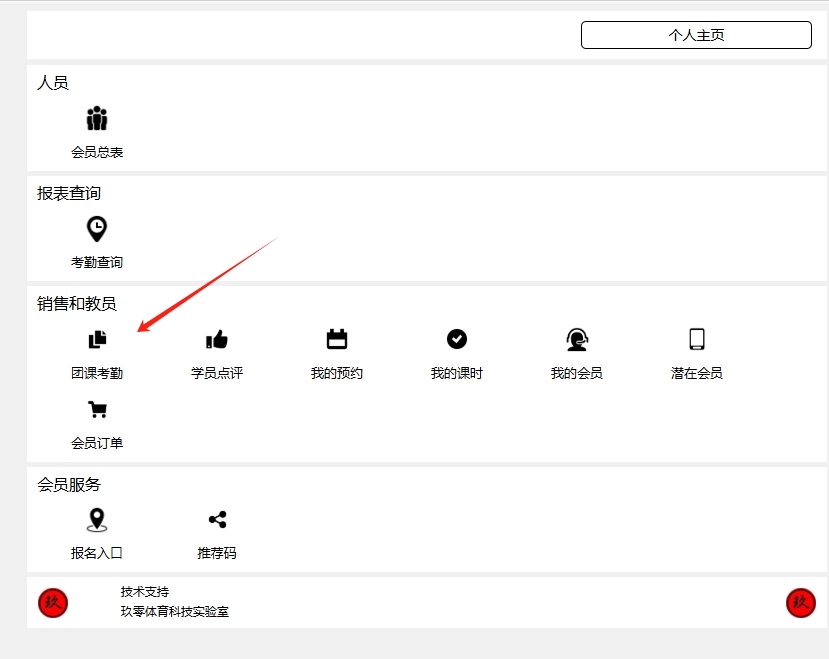829x659 pixels.
Task: Open 会员订单 shopping cart icon
Action: point(97,409)
